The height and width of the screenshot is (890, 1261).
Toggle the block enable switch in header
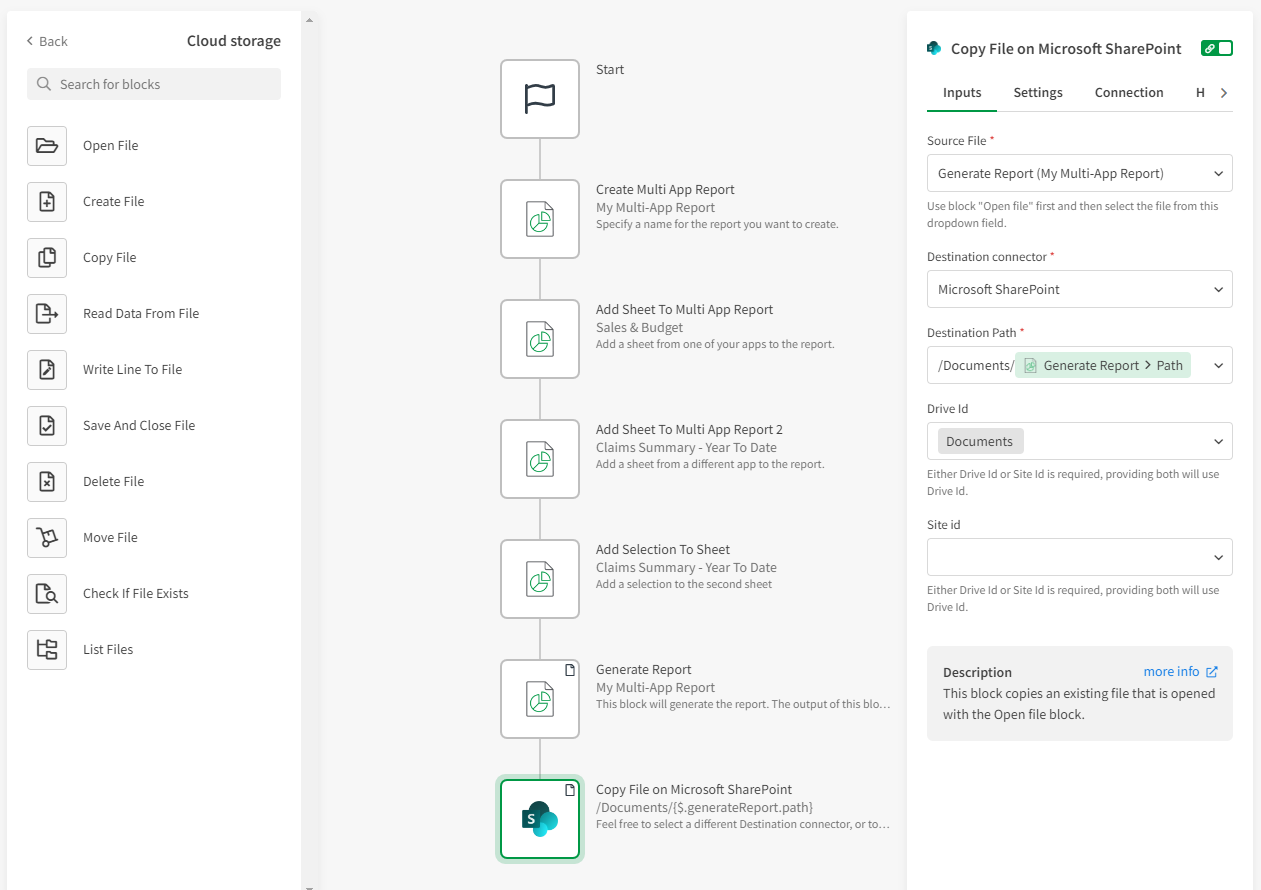(1217, 48)
